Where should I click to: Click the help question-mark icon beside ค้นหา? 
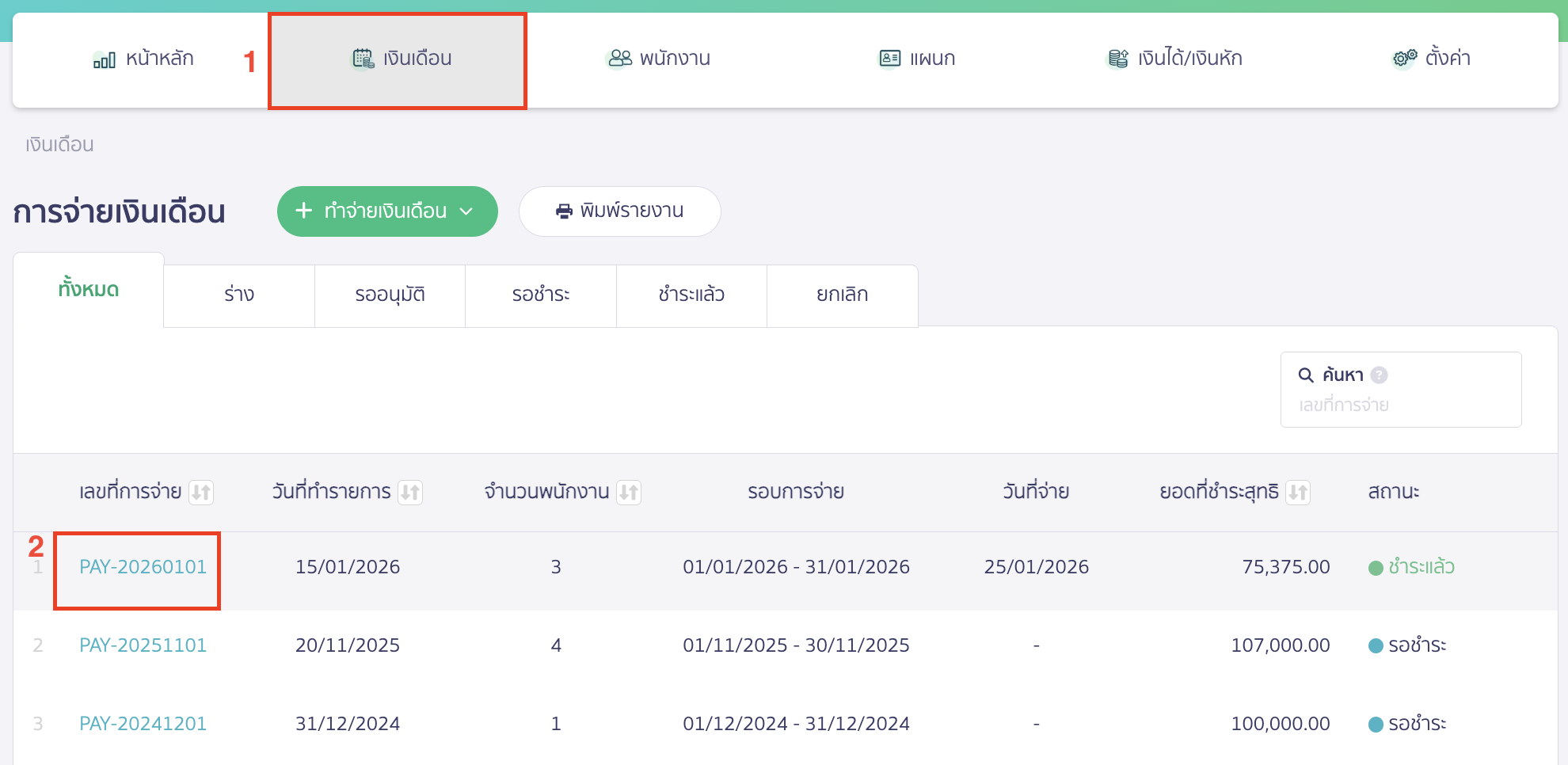pos(1380,374)
